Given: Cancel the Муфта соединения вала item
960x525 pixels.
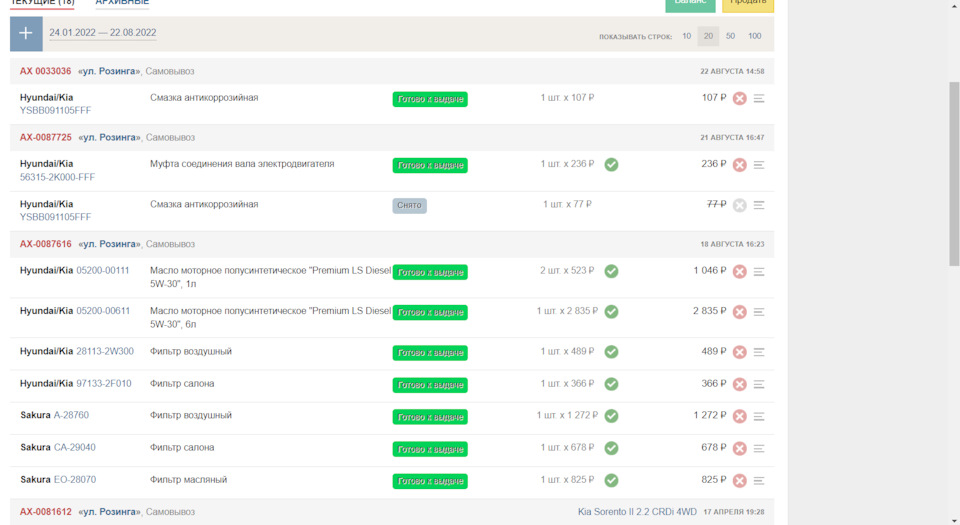Looking at the screenshot, I should tap(740, 165).
